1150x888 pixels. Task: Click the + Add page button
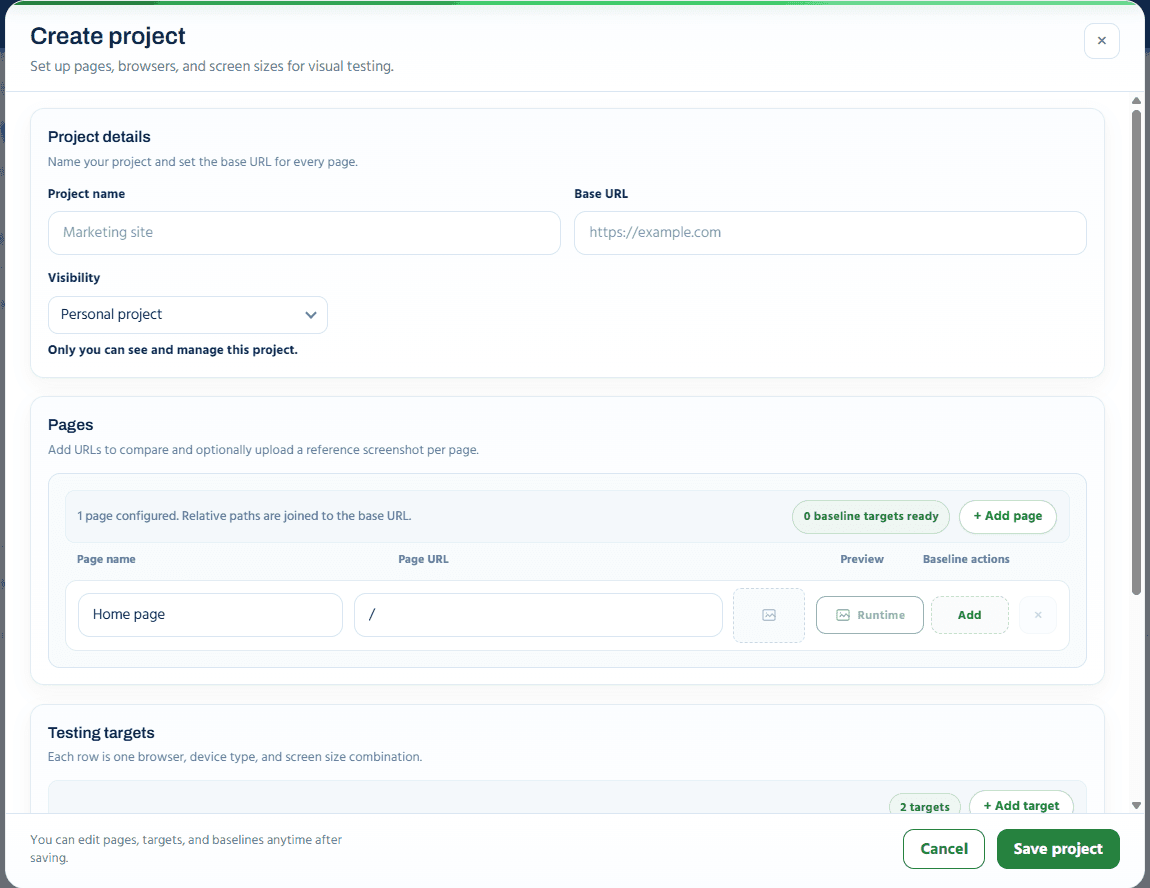coord(1008,516)
